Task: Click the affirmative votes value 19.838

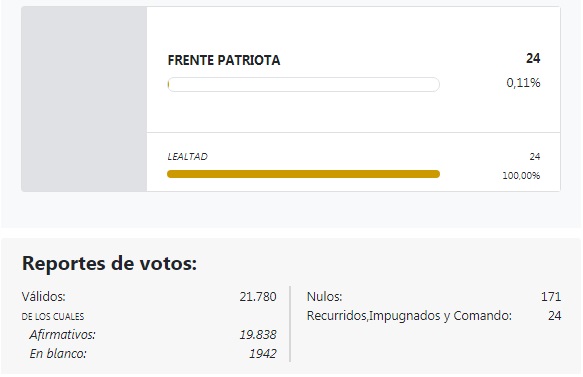Action: (x=258, y=335)
